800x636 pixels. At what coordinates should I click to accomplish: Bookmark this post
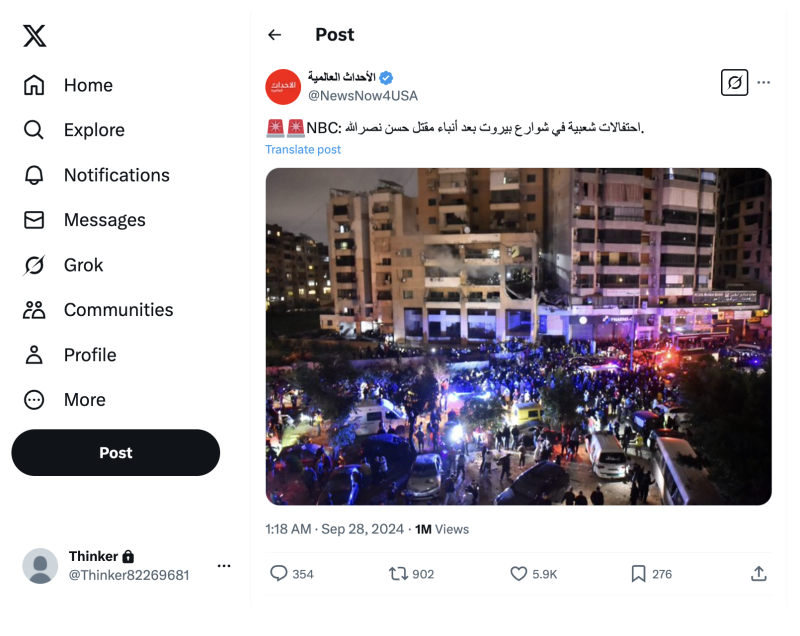(638, 573)
